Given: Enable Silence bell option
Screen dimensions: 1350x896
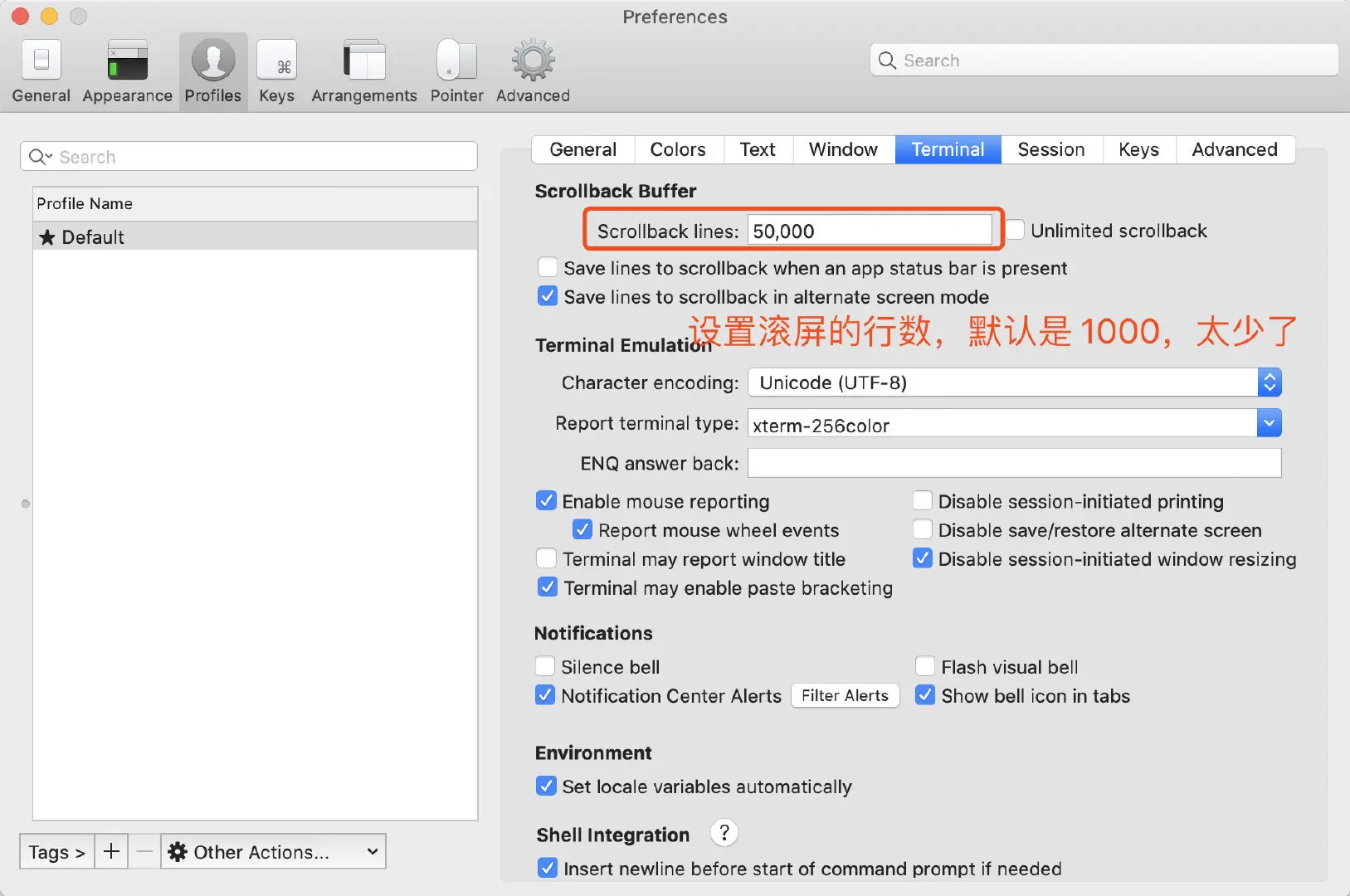Looking at the screenshot, I should [x=545, y=666].
